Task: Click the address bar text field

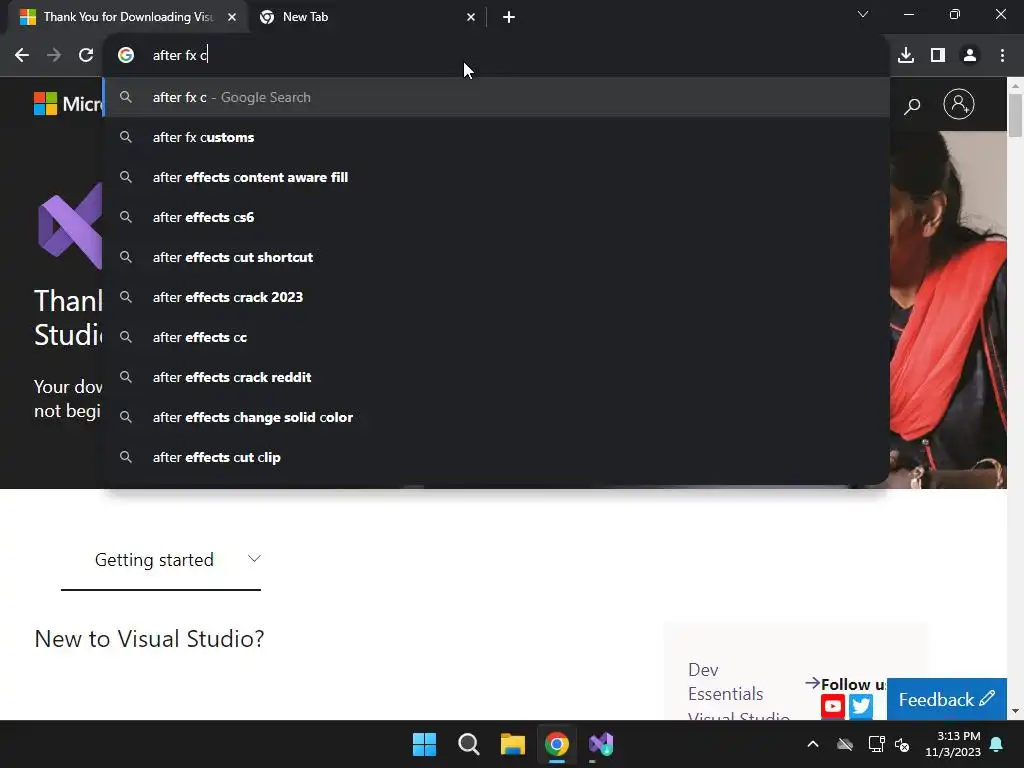Action: pyautogui.click(x=496, y=56)
